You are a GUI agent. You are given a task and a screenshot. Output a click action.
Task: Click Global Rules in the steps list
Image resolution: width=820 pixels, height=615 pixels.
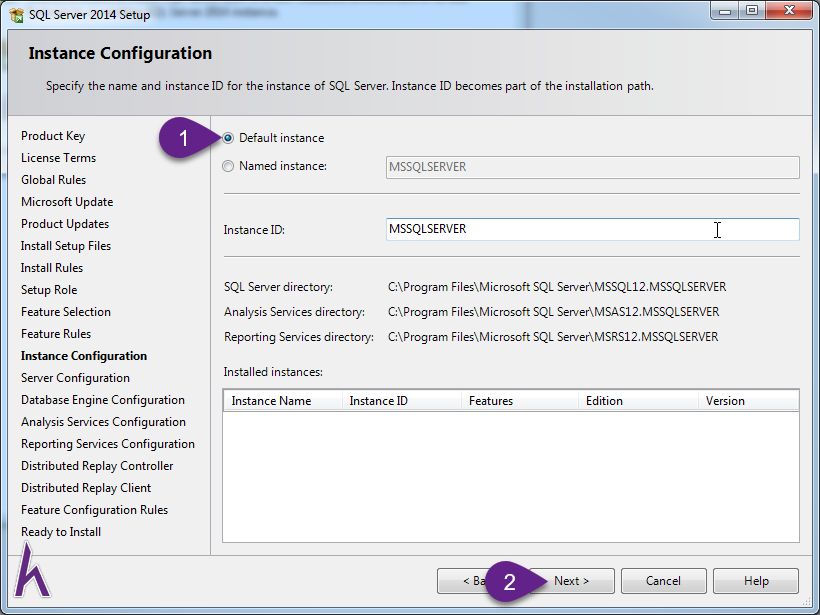pos(53,180)
